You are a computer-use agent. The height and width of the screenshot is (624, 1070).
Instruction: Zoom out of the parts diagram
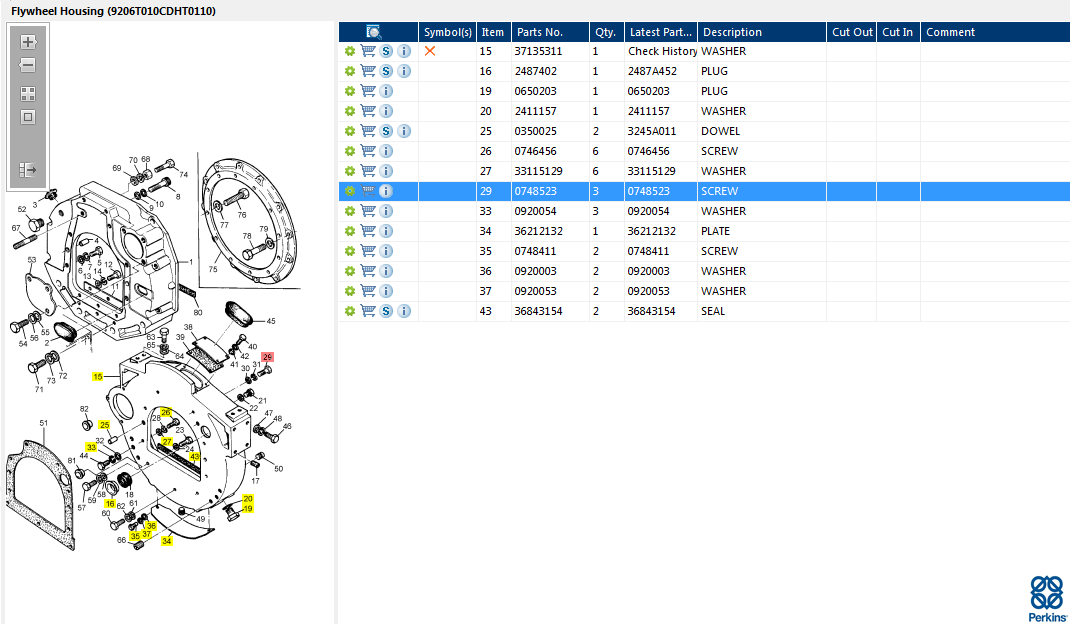click(x=28, y=66)
